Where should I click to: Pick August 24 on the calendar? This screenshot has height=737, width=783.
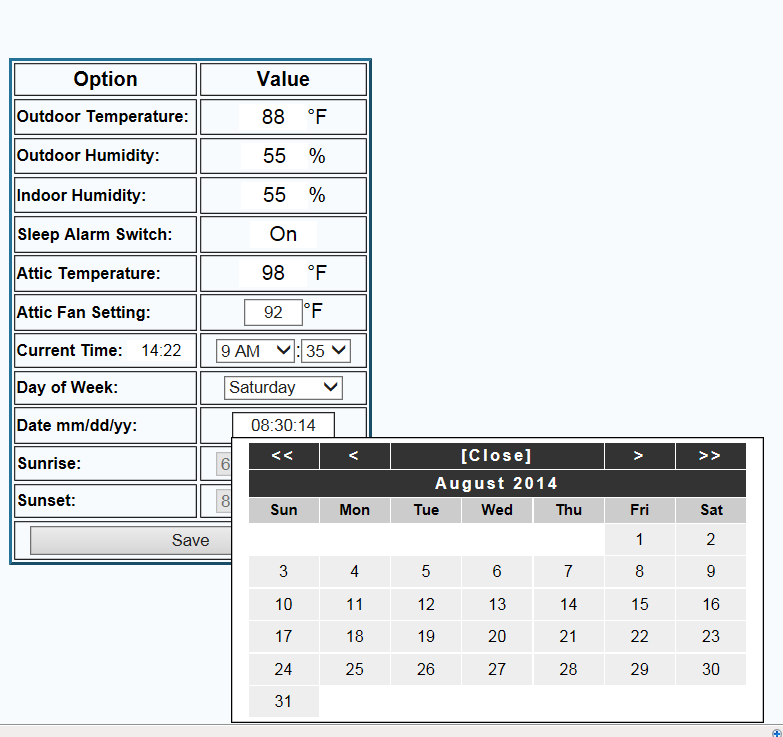283,669
